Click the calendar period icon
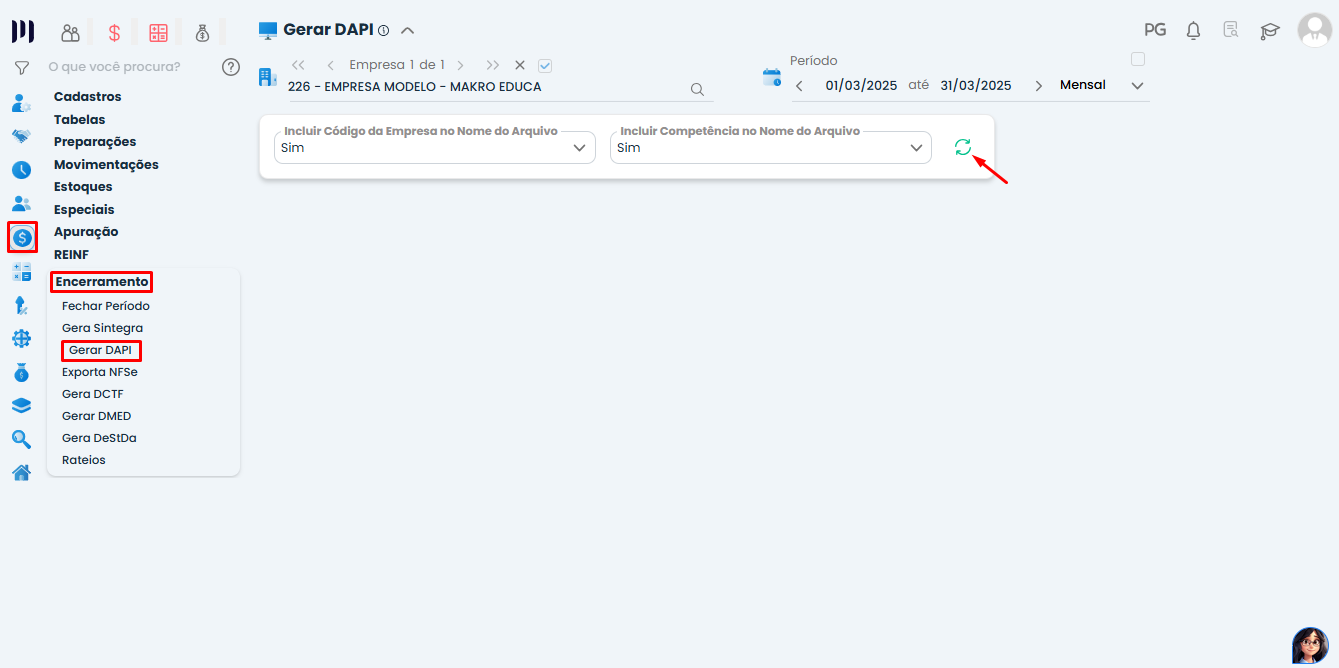This screenshot has width=1339, height=668. pyautogui.click(x=772, y=77)
